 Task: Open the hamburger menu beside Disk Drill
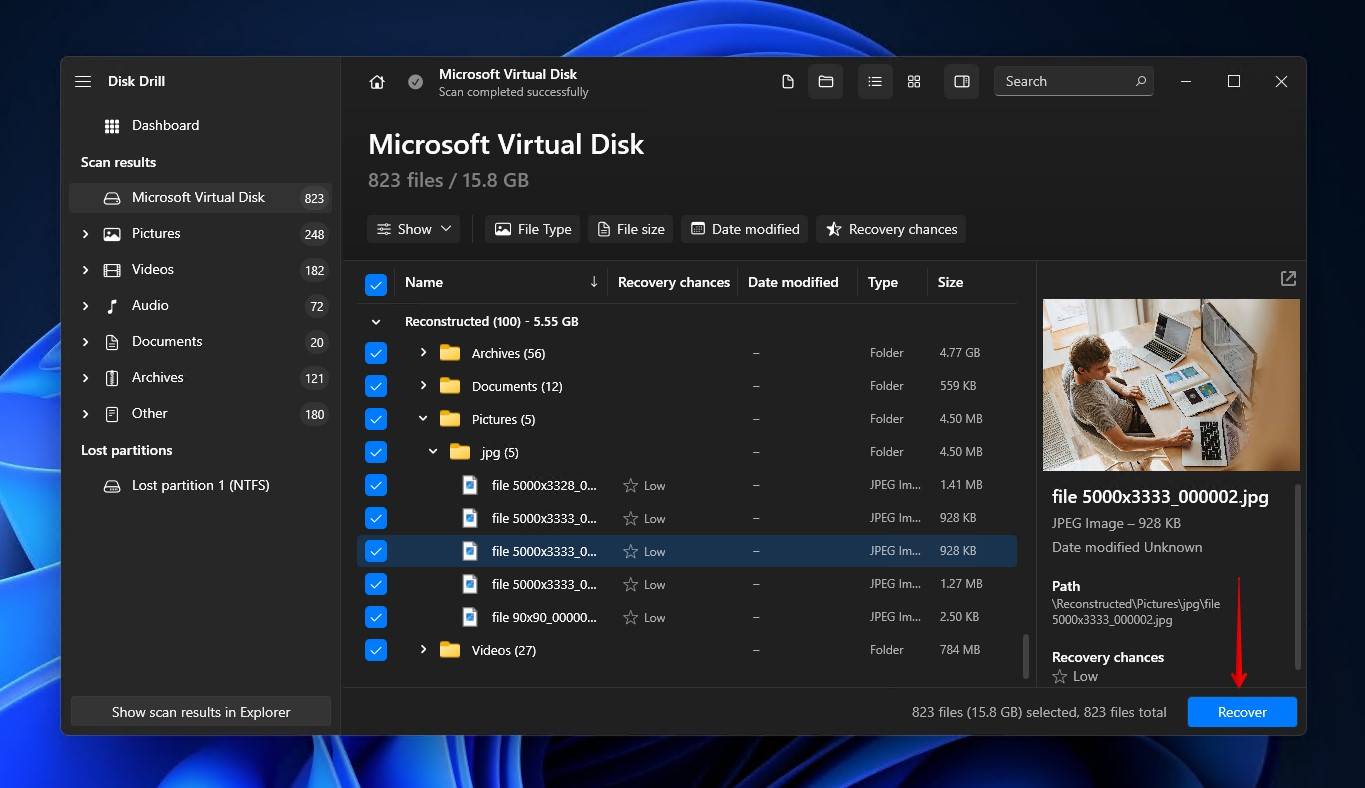83,81
